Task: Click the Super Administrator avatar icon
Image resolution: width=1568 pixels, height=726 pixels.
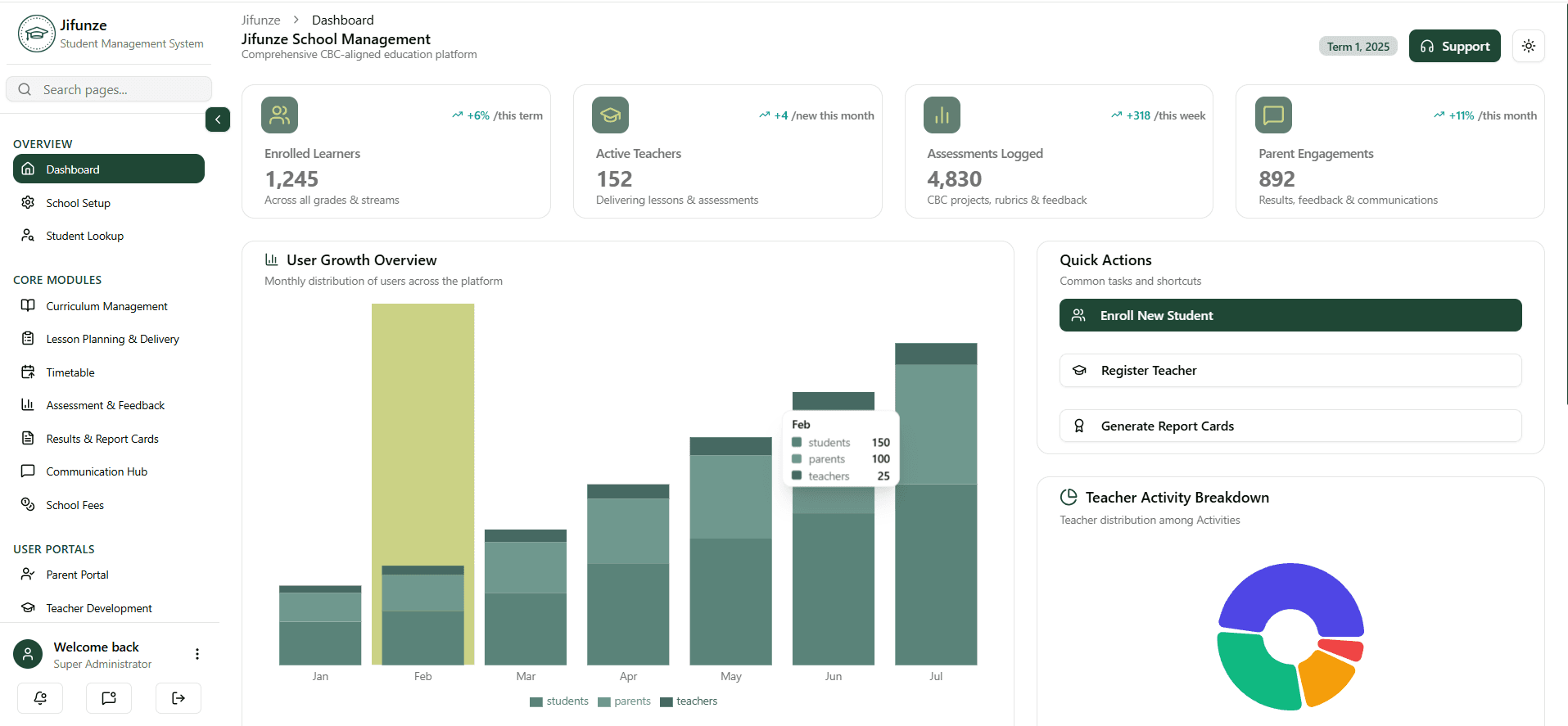Action: [28, 654]
